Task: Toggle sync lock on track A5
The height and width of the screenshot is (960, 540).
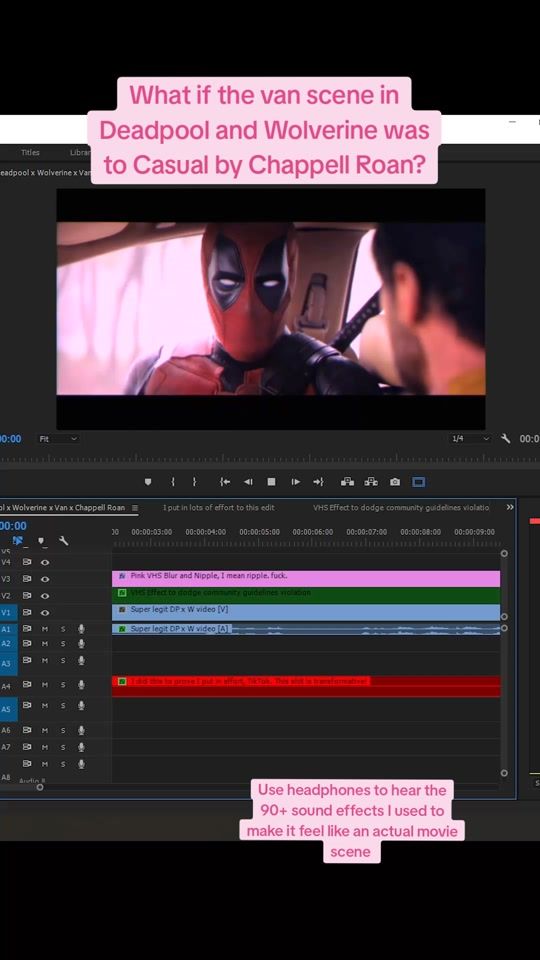Action: point(27,705)
